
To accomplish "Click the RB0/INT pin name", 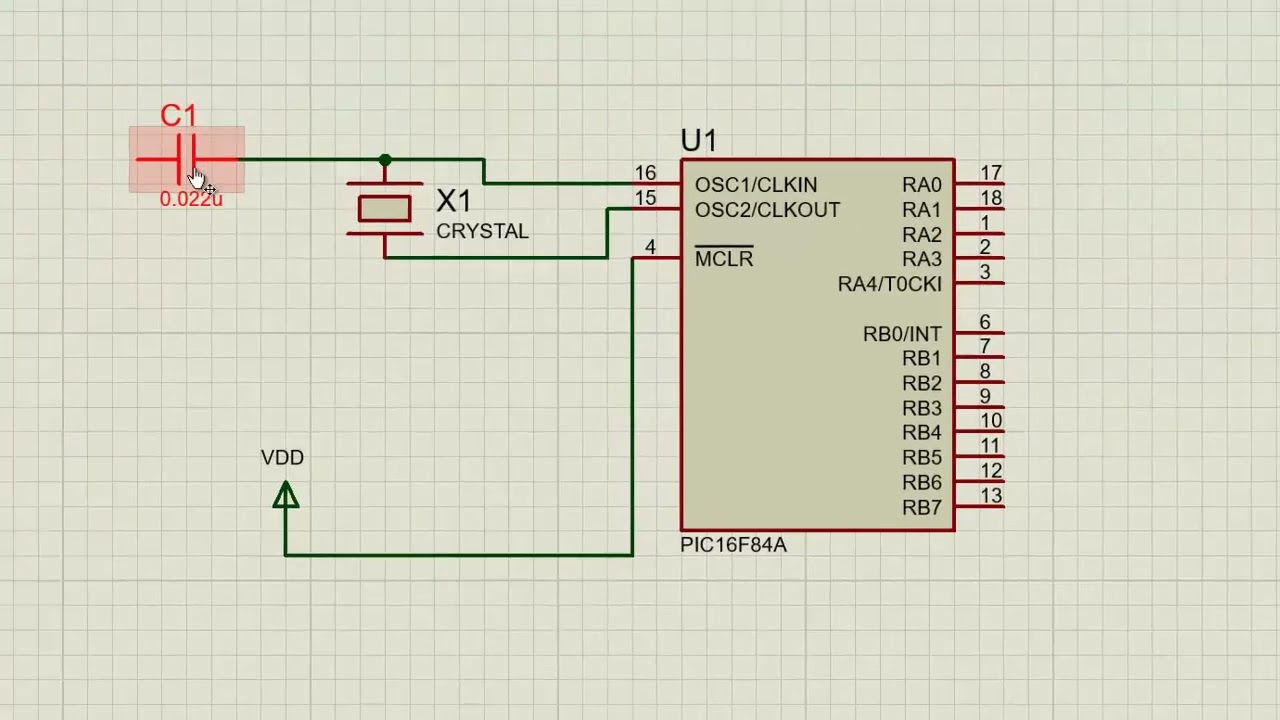I will pos(902,334).
